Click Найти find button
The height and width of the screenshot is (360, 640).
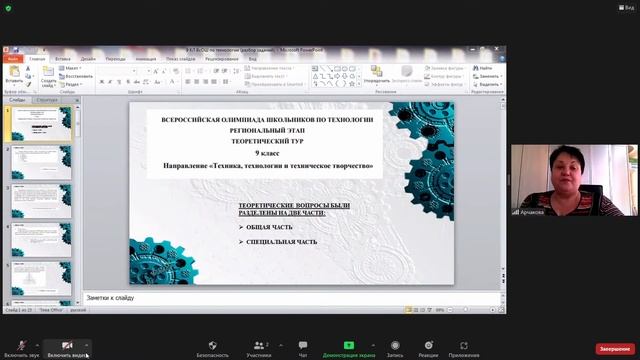click(483, 68)
